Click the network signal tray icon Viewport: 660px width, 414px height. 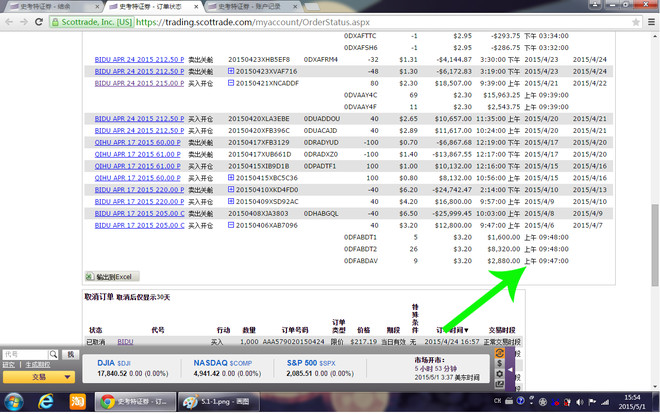[605, 402]
